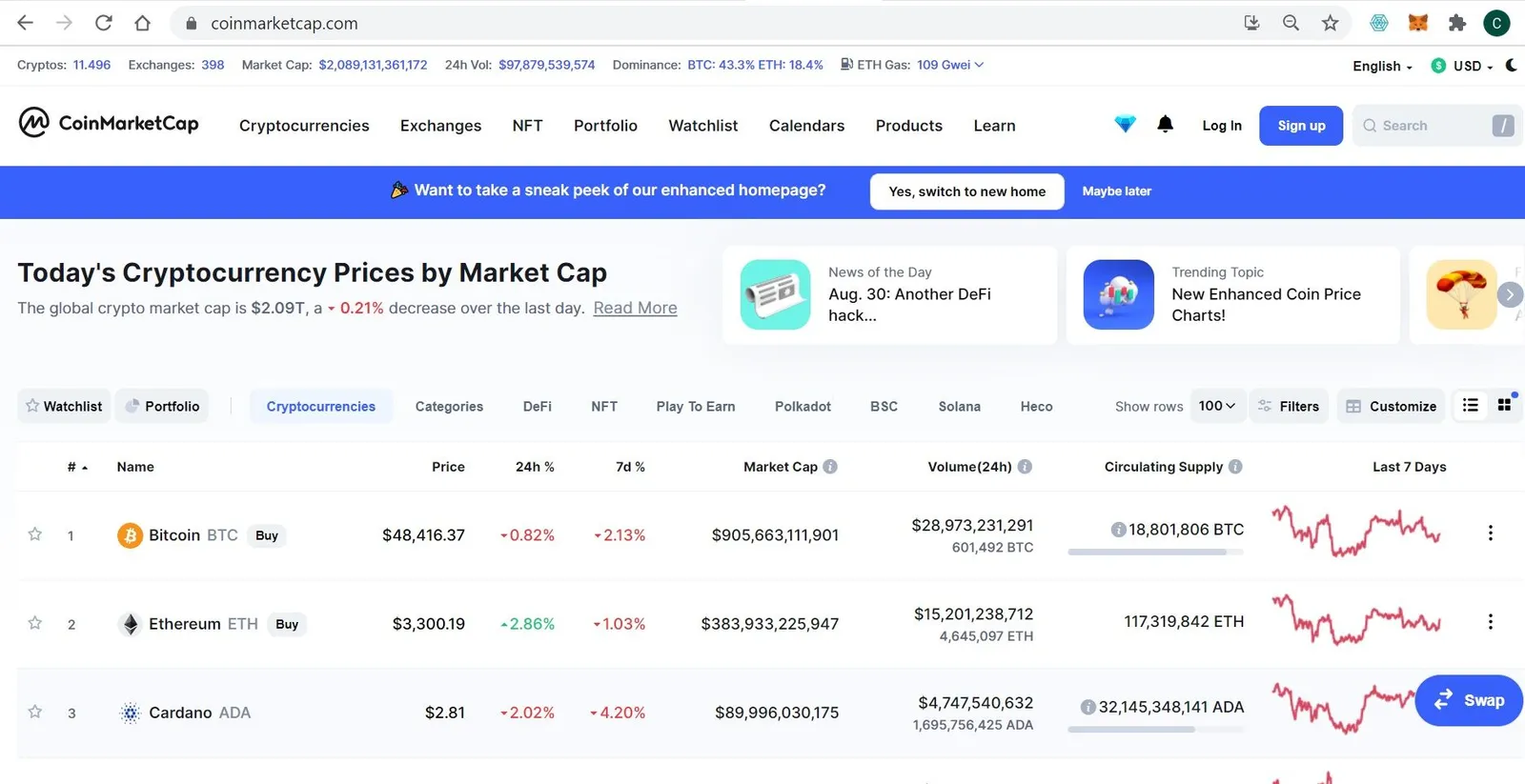The image size is (1525, 784).
Task: Open Bitcoin row three-dot menu
Action: pyautogui.click(x=1491, y=533)
